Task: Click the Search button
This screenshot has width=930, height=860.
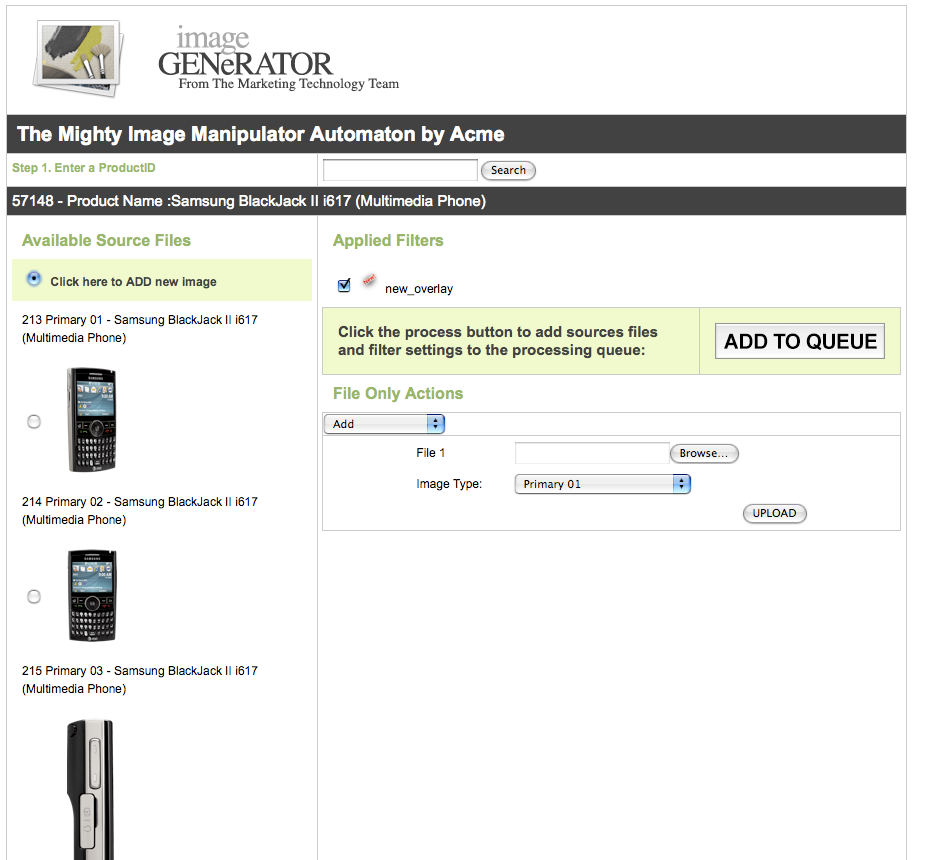Action: pyautogui.click(x=508, y=171)
